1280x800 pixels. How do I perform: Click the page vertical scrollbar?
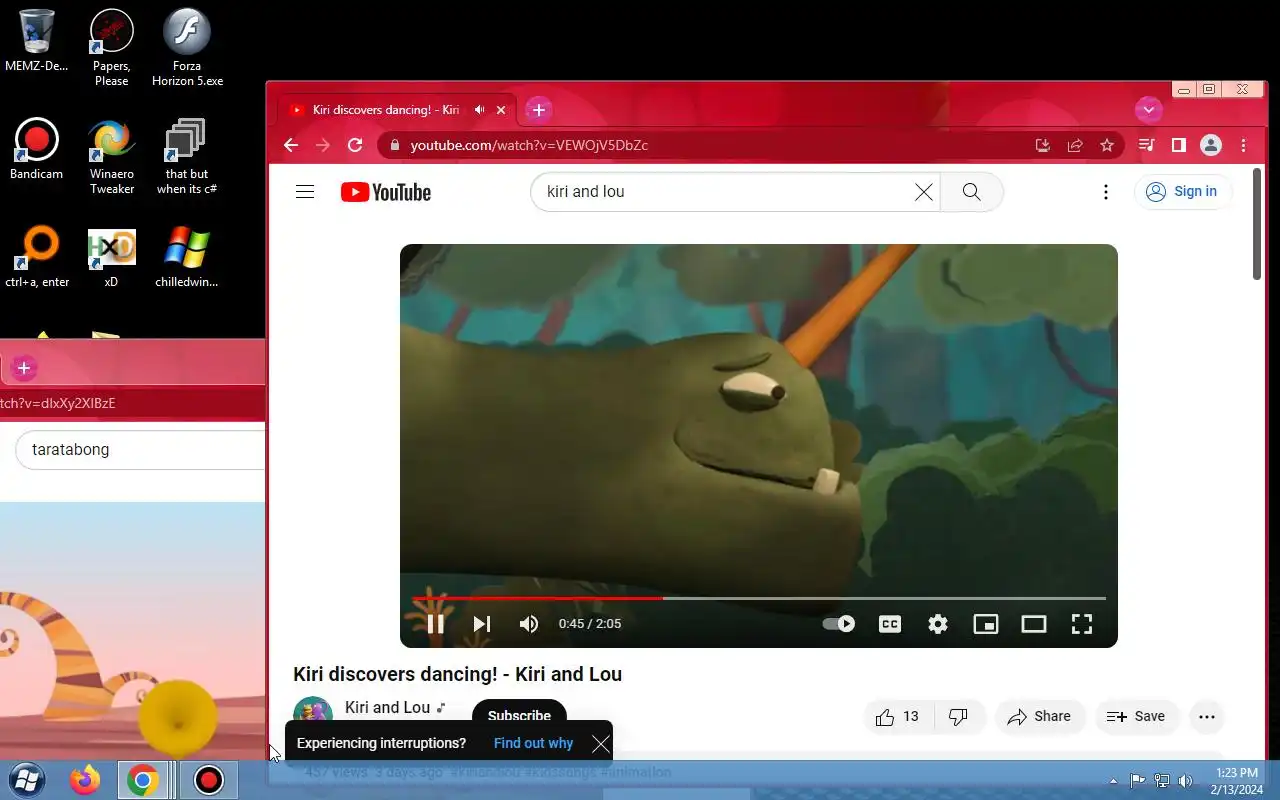click(x=1257, y=225)
